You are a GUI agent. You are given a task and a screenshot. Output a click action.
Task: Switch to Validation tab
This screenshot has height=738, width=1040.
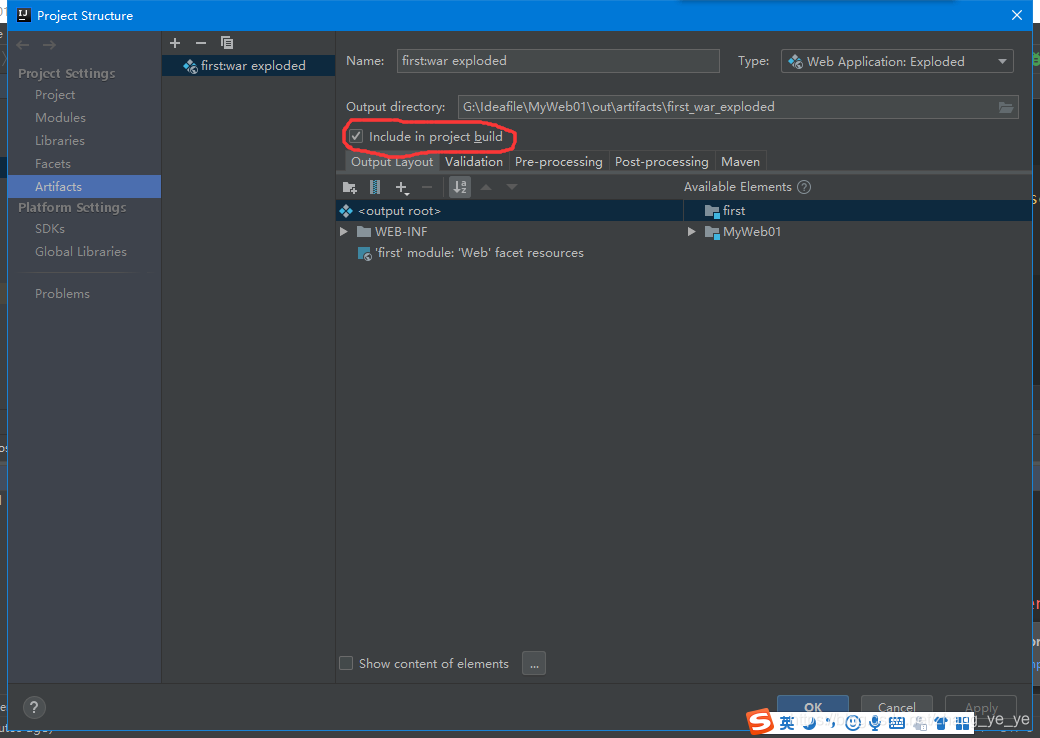pyautogui.click(x=474, y=162)
